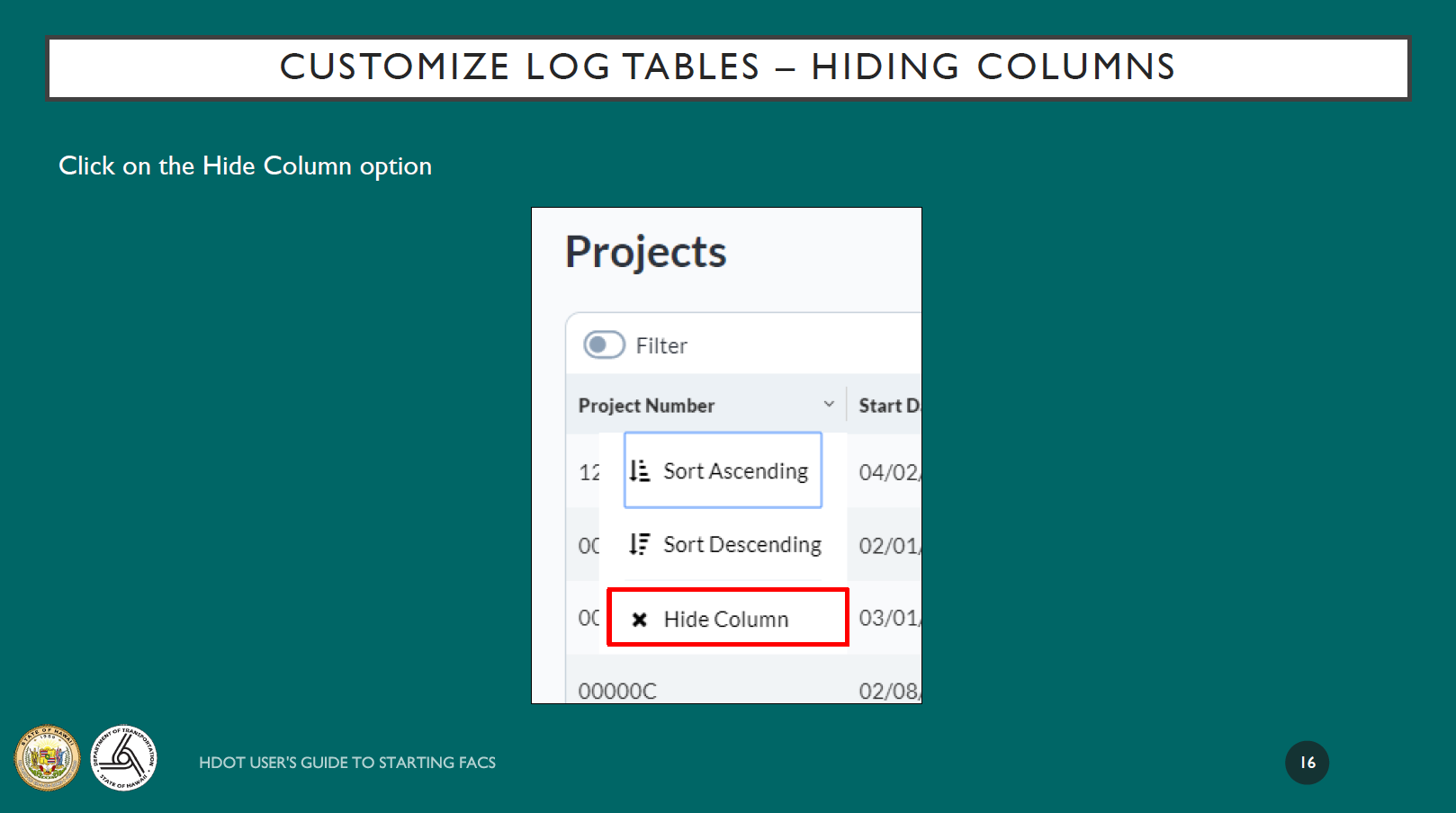This screenshot has width=1456, height=813.
Task: Click the Project Number column header
Action: (x=646, y=406)
